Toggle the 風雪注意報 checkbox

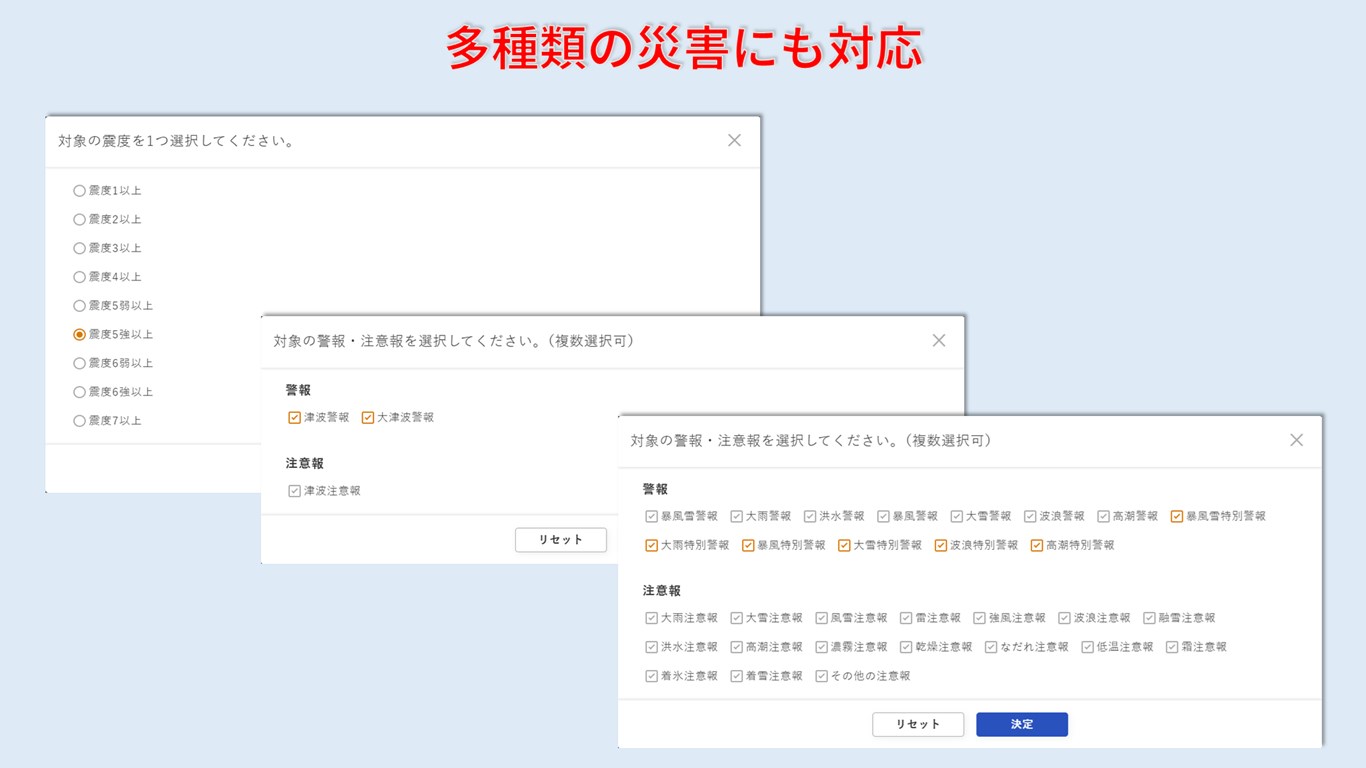(x=821, y=618)
